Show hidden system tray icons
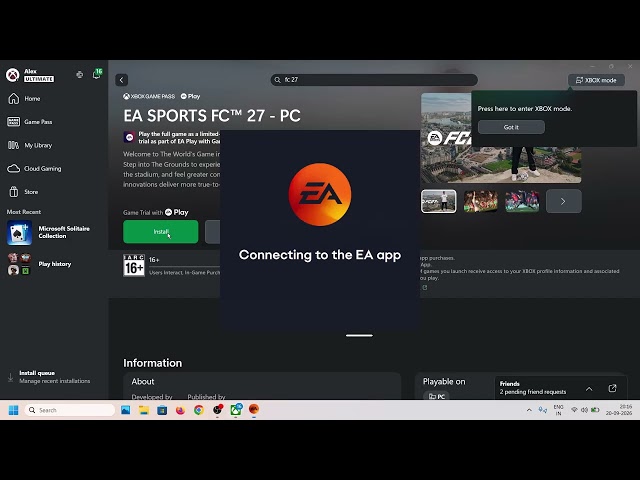This screenshot has width=640, height=480. pyautogui.click(x=529, y=410)
